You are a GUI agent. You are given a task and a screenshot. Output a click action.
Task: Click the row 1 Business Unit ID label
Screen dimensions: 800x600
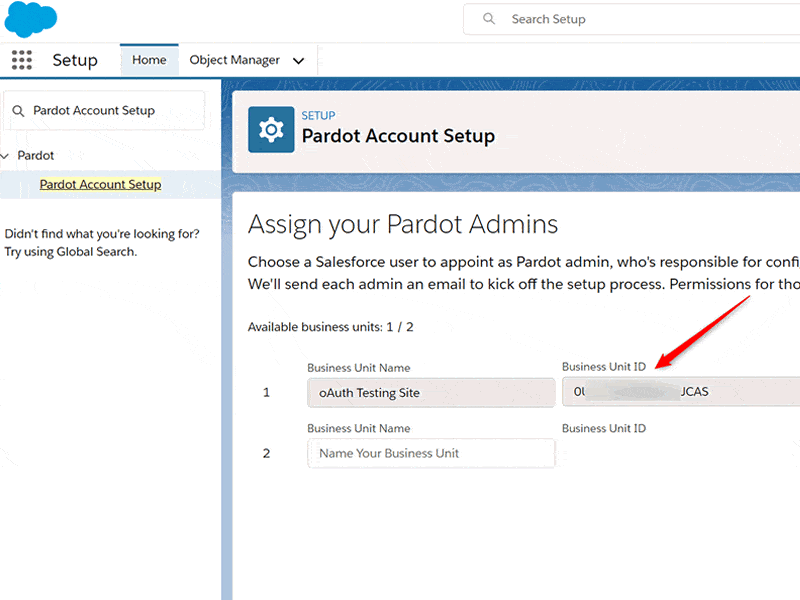[x=604, y=367]
